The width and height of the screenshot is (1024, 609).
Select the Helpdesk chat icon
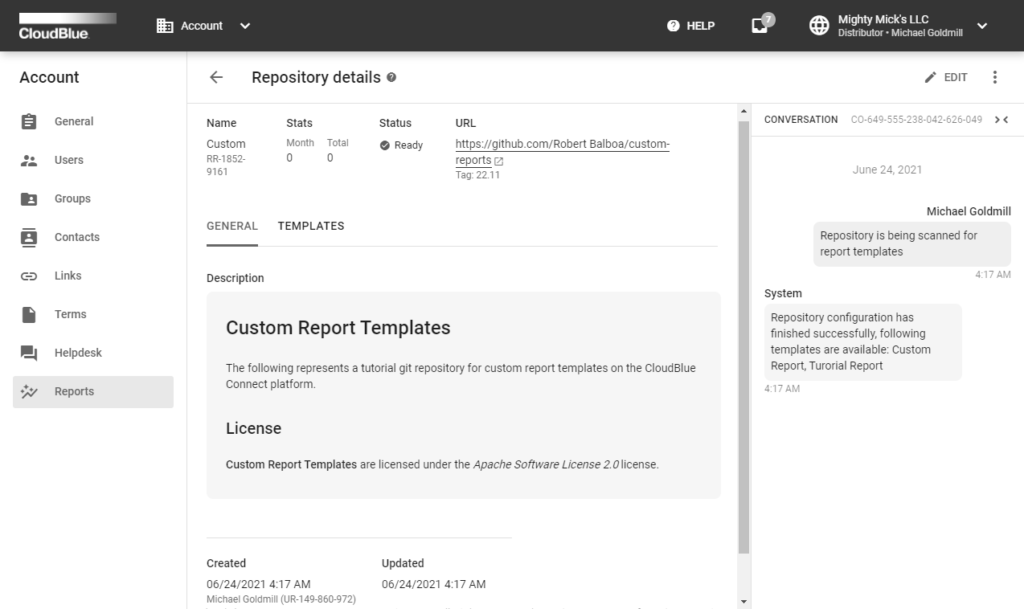point(31,352)
